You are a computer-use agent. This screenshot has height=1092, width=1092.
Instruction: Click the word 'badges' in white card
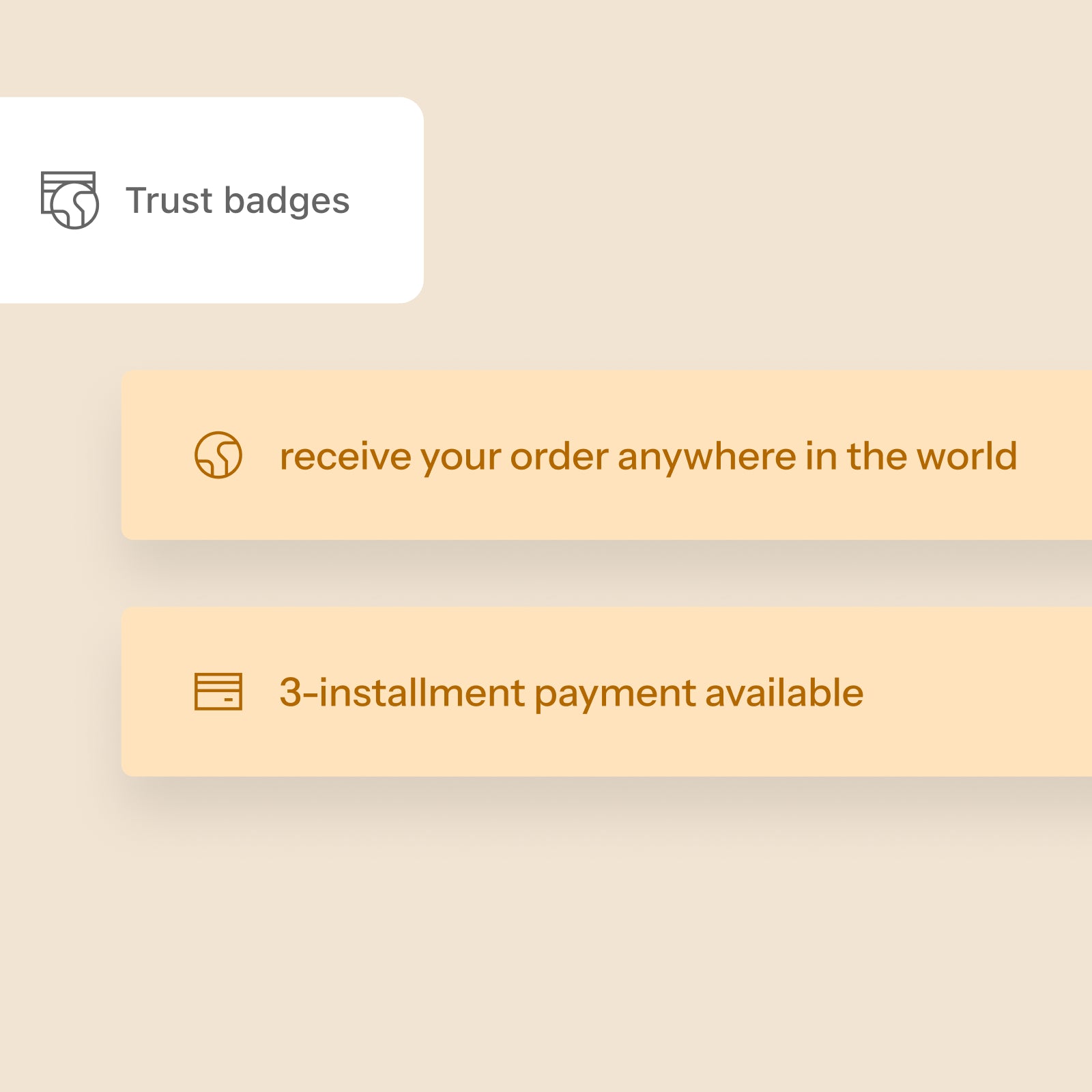coord(287,201)
